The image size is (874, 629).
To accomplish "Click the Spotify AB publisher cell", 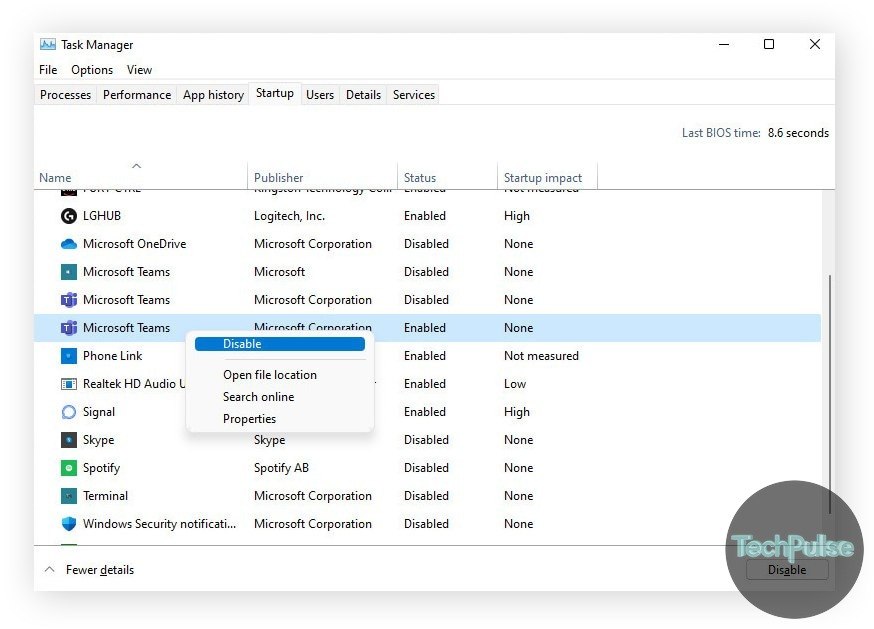I will 281,468.
